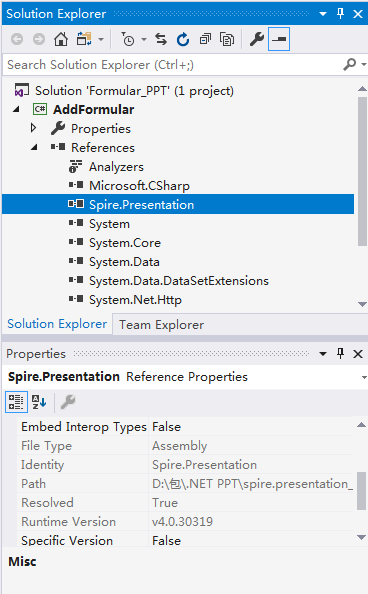Screen dimensions: 368x594
Task: Click Property Pages wrench icon
Action: pos(68,402)
